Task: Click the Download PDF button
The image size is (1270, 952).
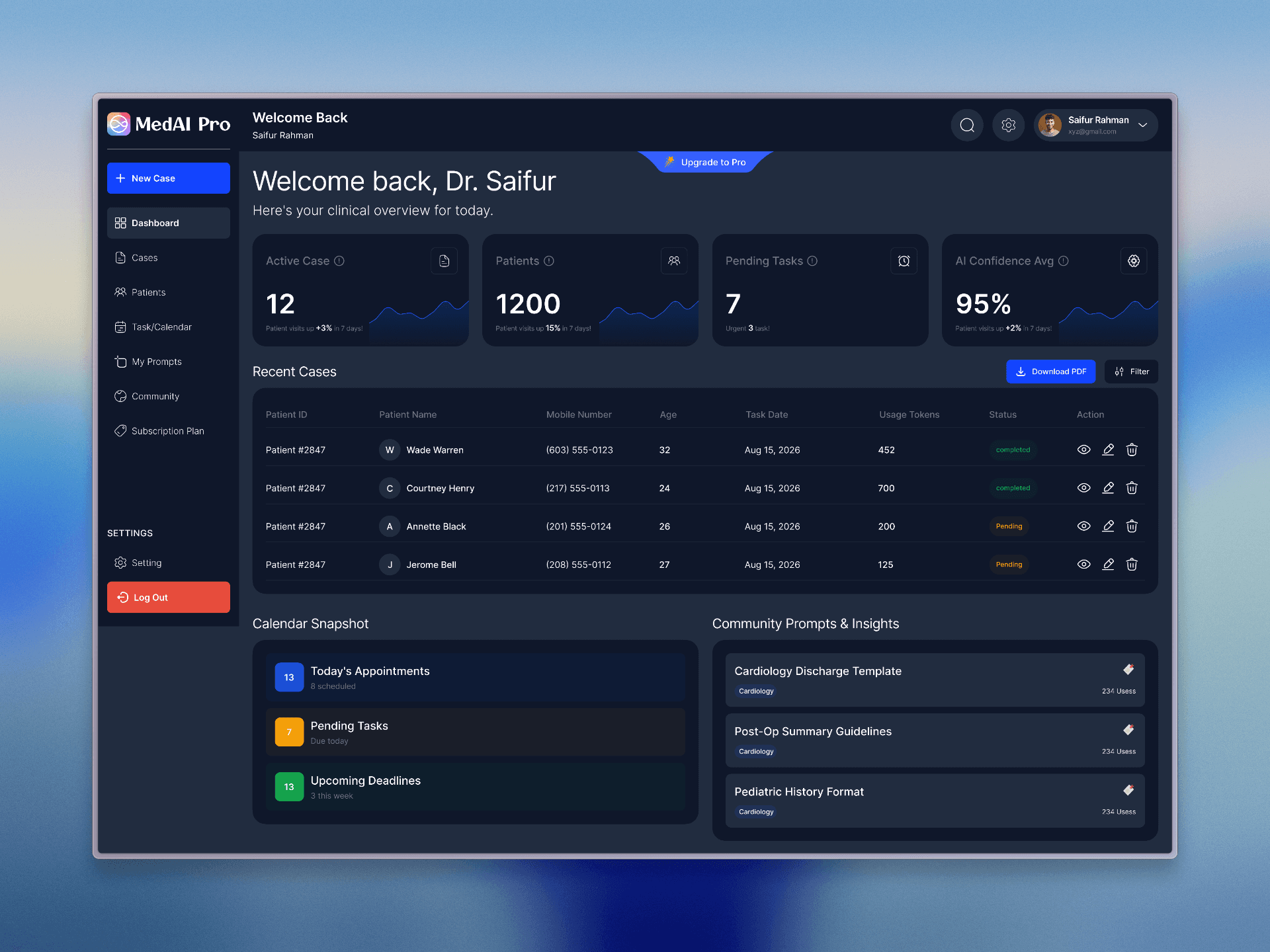Action: click(x=1050, y=372)
